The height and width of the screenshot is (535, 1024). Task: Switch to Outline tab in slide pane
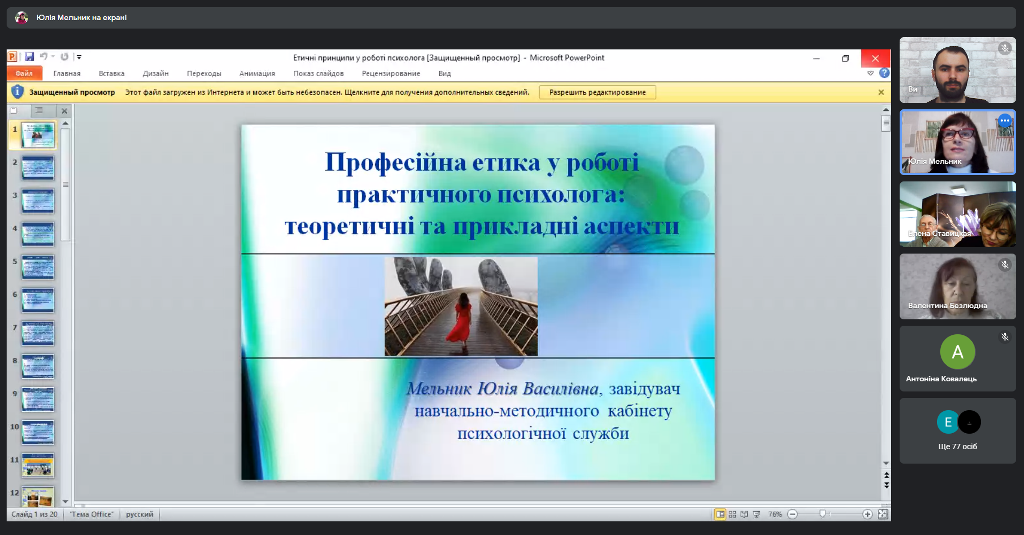pyautogui.click(x=37, y=110)
